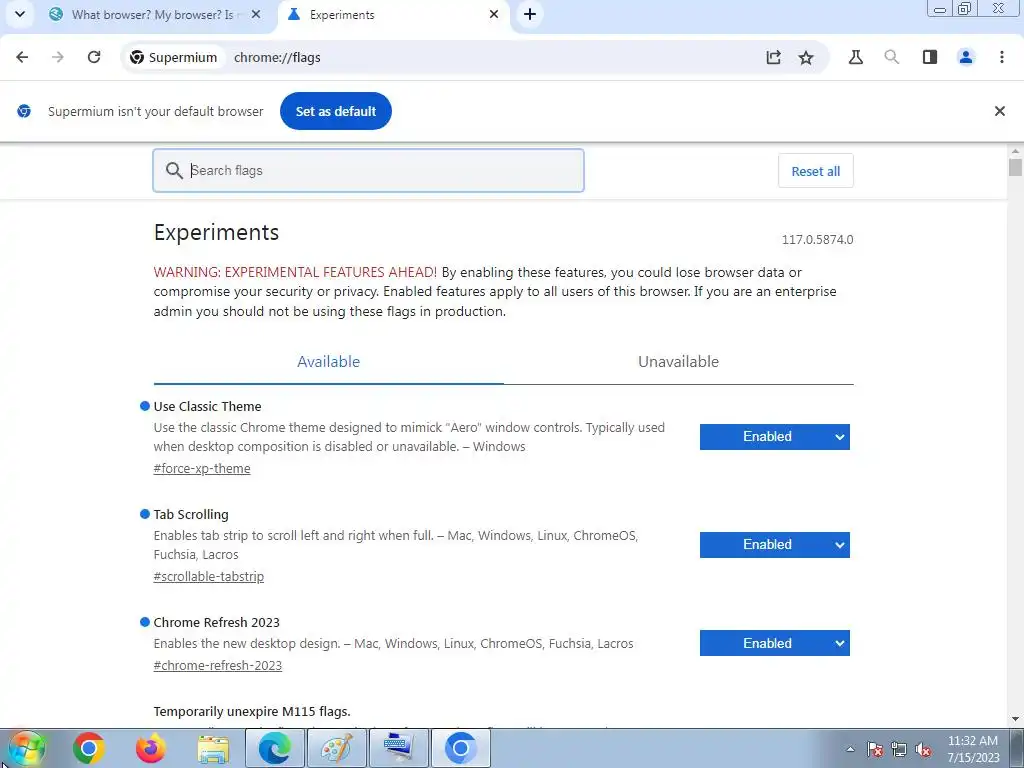The width and height of the screenshot is (1024, 768).
Task: Open the Experiments flask icon in toolbar
Action: pos(856,57)
